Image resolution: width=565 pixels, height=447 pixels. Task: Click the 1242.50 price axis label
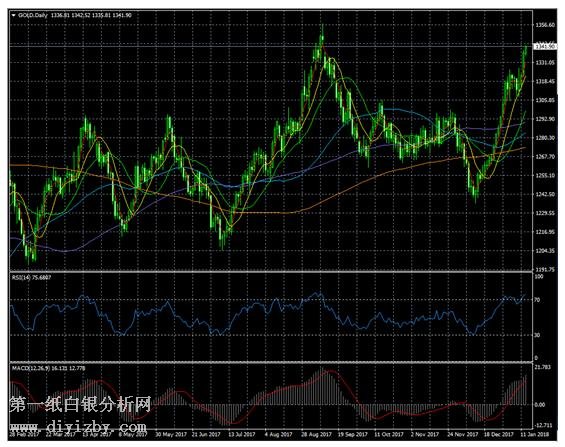(545, 194)
